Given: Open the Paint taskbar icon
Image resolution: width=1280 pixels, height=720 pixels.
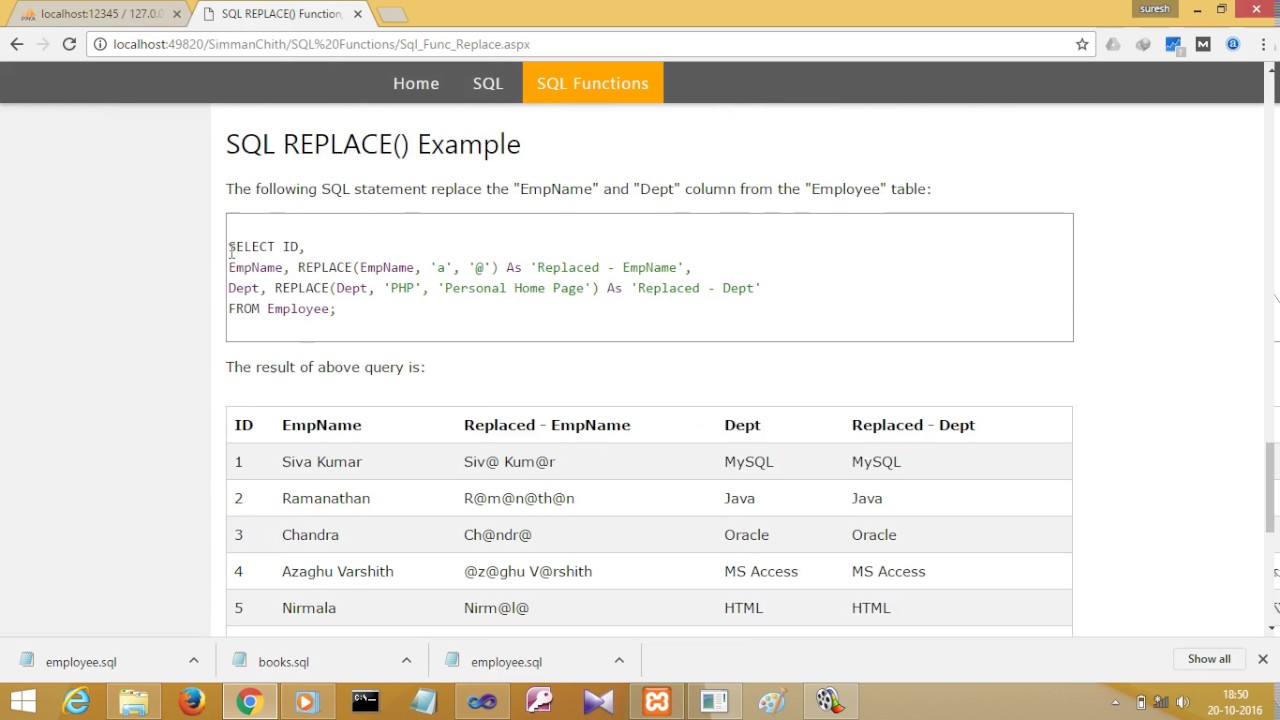Looking at the screenshot, I should 771,701.
